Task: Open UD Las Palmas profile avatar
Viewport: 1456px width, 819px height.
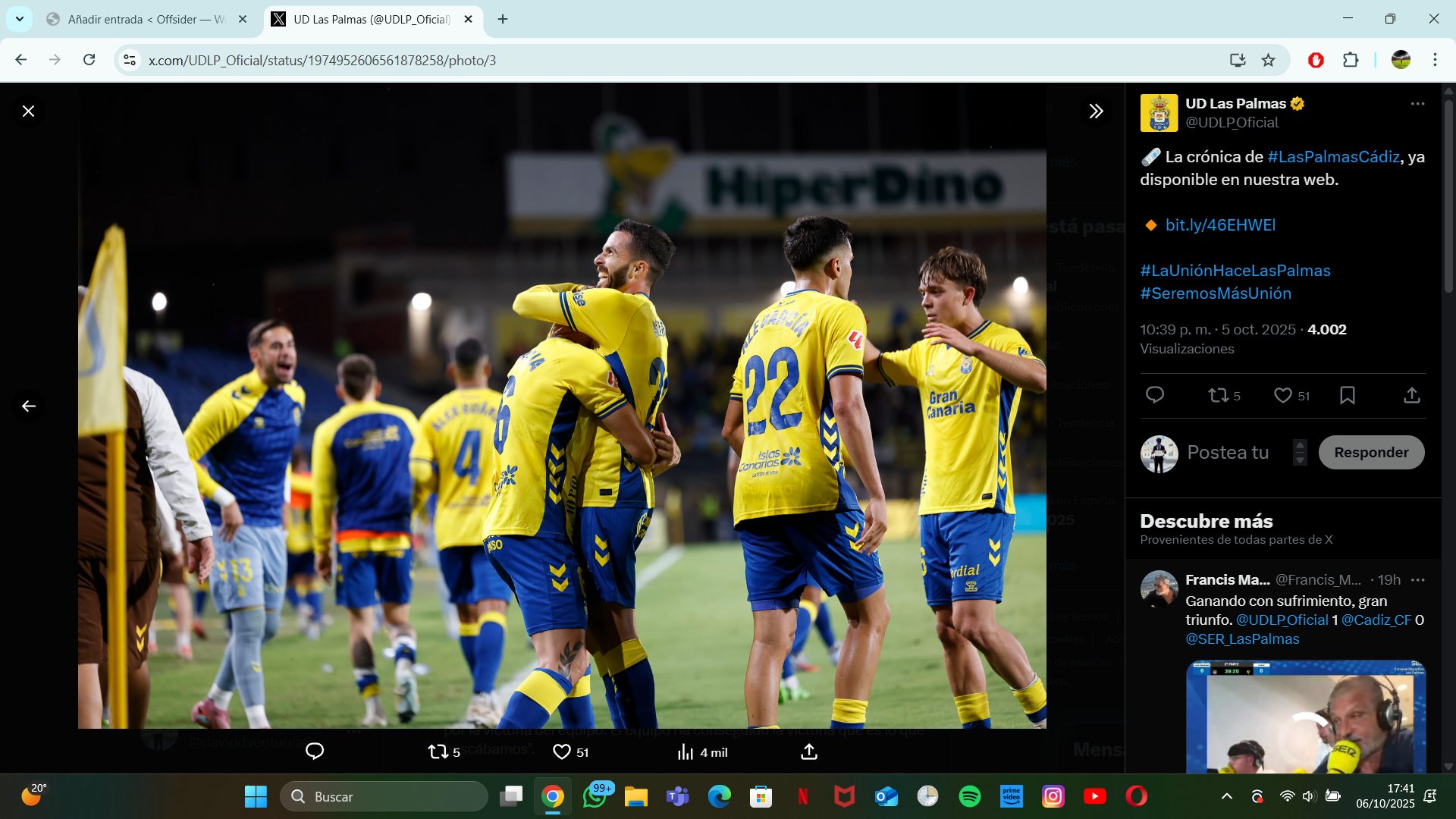Action: [x=1159, y=113]
